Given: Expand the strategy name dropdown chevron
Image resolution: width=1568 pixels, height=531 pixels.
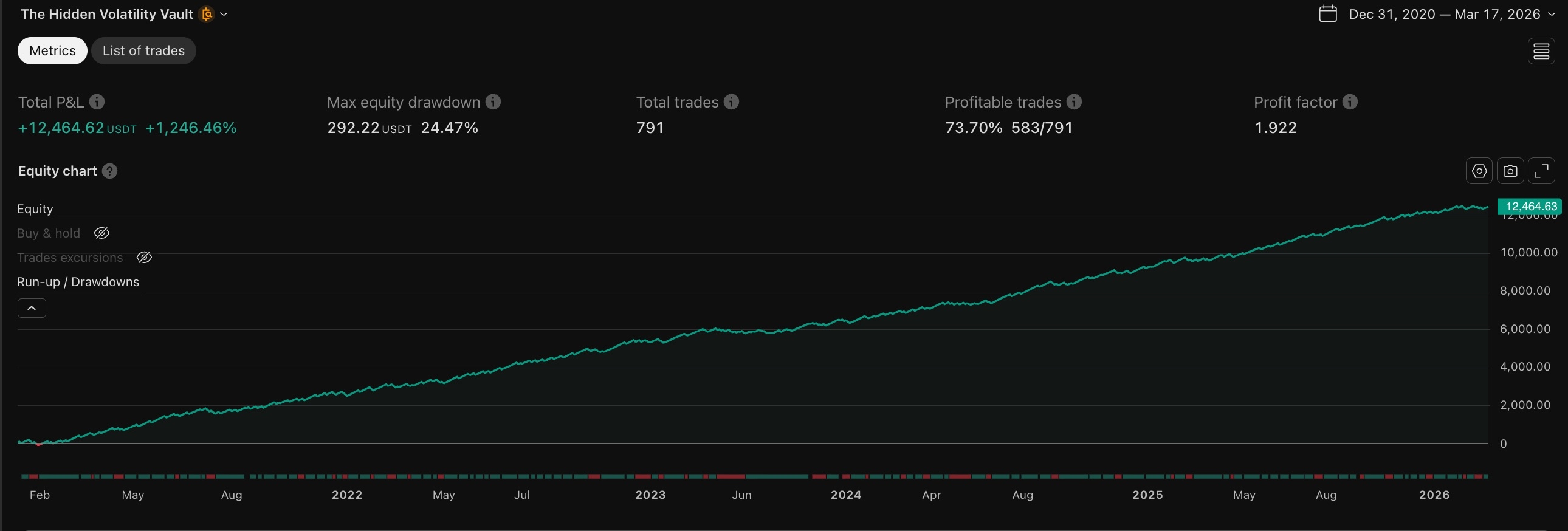Looking at the screenshot, I should tap(224, 14).
